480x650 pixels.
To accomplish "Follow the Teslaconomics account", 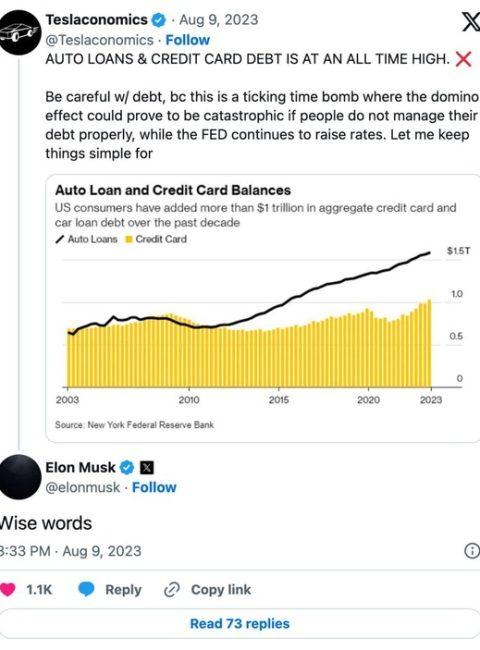I will [x=187, y=40].
